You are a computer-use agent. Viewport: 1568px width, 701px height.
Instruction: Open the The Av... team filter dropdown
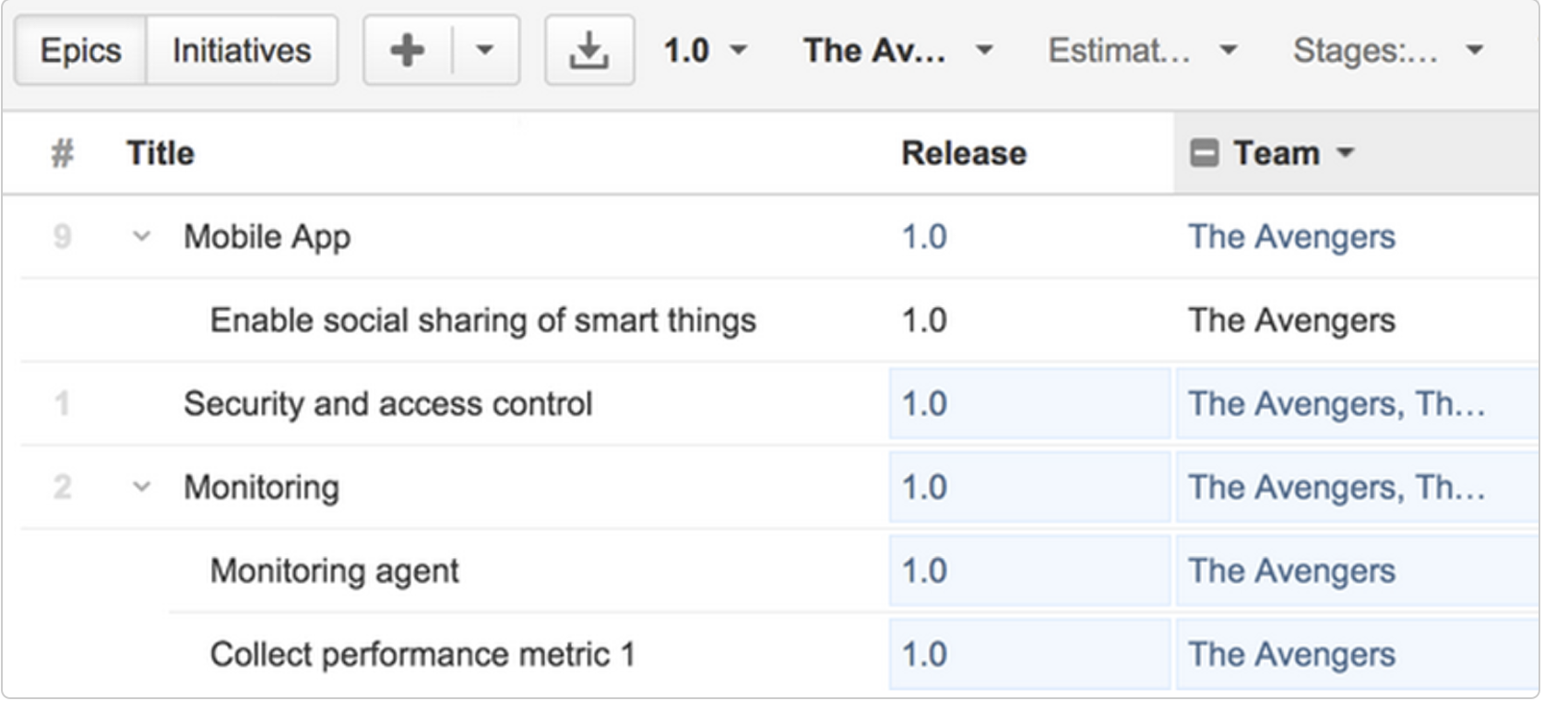[x=897, y=50]
